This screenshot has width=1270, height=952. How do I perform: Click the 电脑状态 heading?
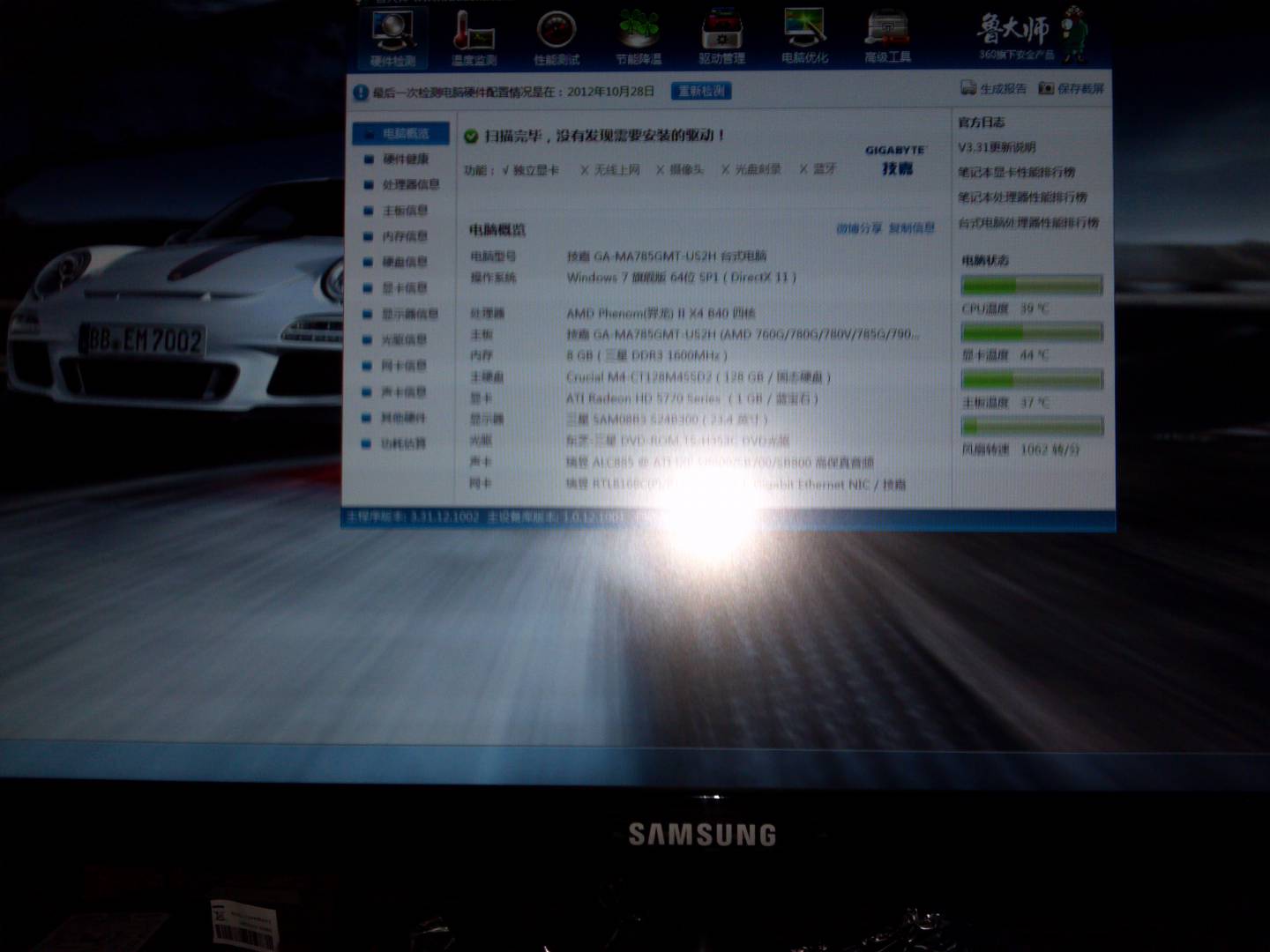985,260
